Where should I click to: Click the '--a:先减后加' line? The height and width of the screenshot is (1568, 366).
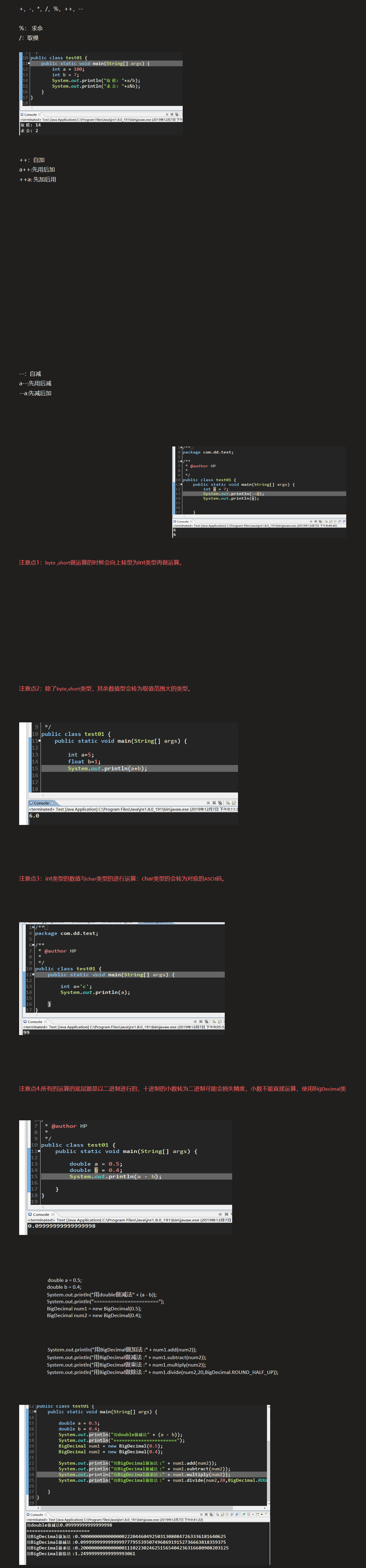tap(35, 393)
